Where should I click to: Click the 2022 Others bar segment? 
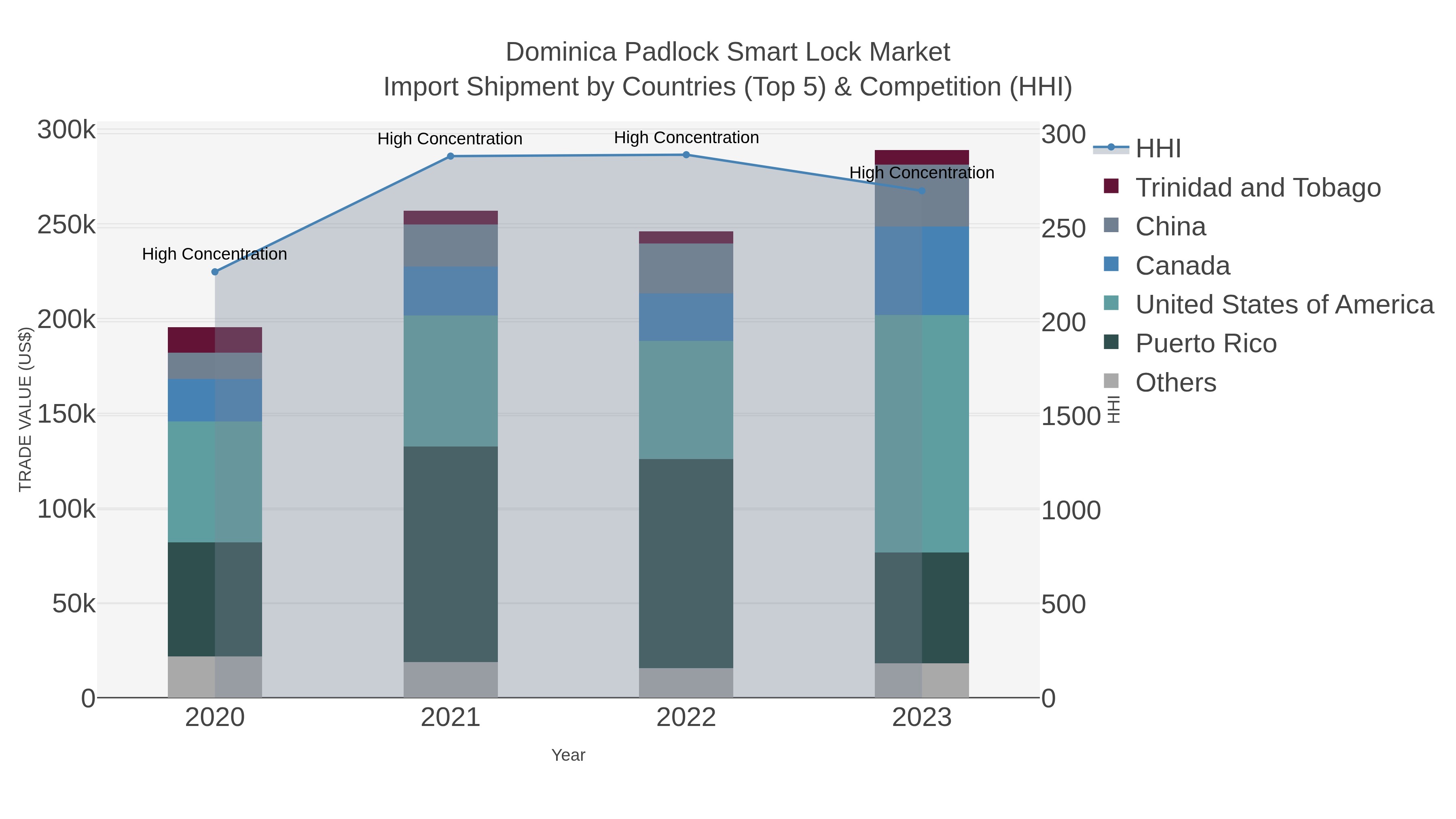click(686, 683)
